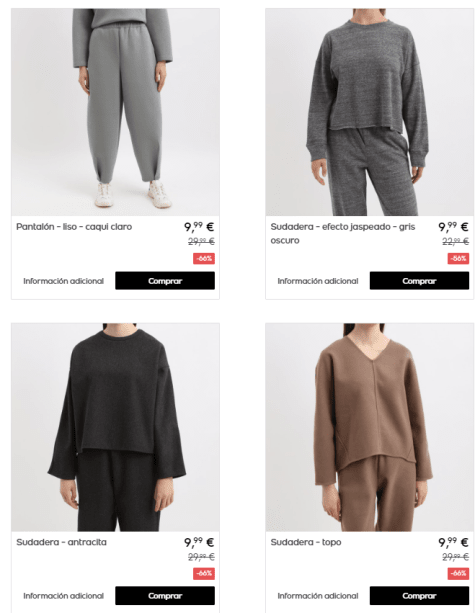Image resolution: width=475 pixels, height=613 pixels.
Task: Click the -66% badge on the Pantalón
Action: [x=204, y=258]
